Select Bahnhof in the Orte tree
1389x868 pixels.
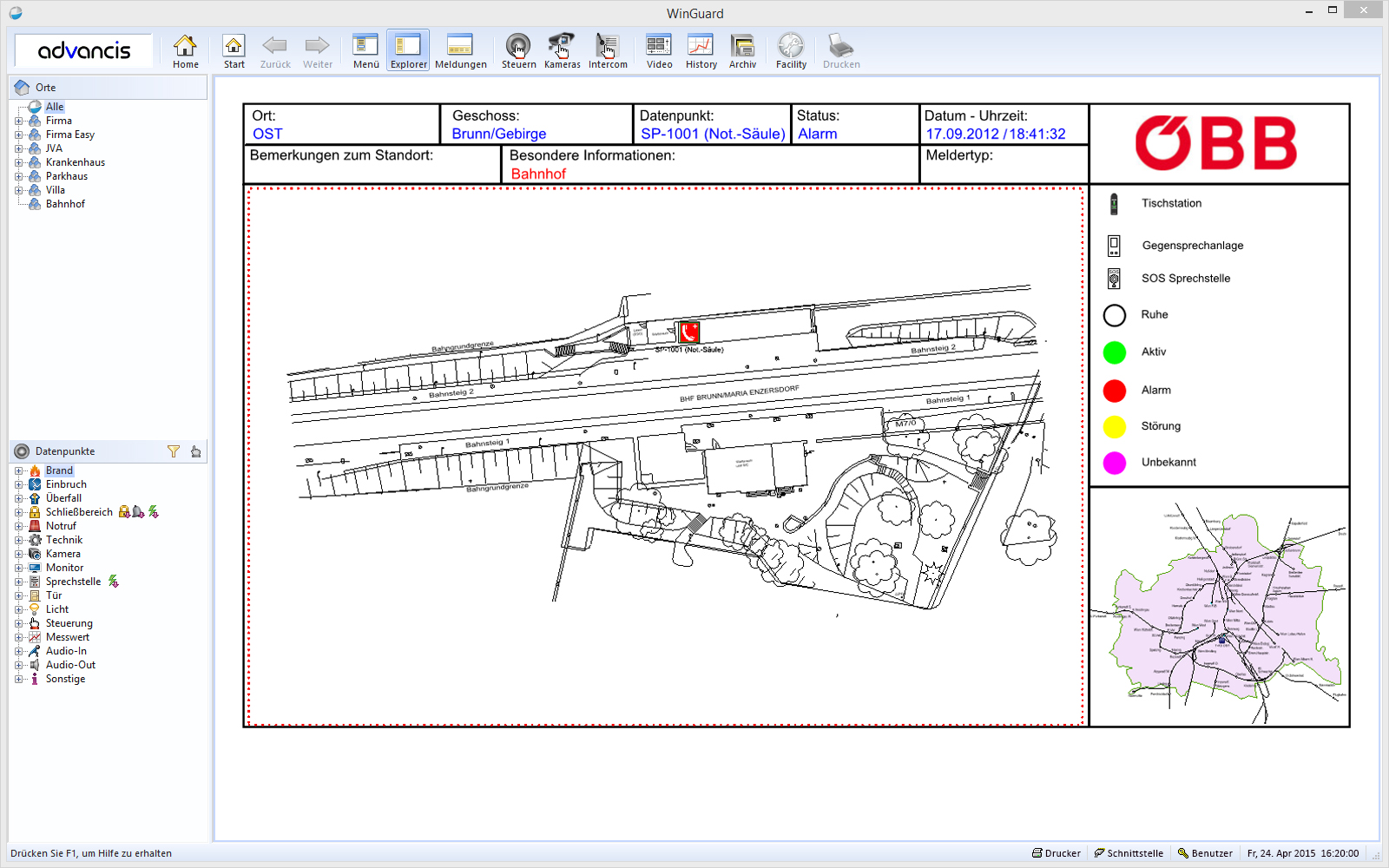65,204
